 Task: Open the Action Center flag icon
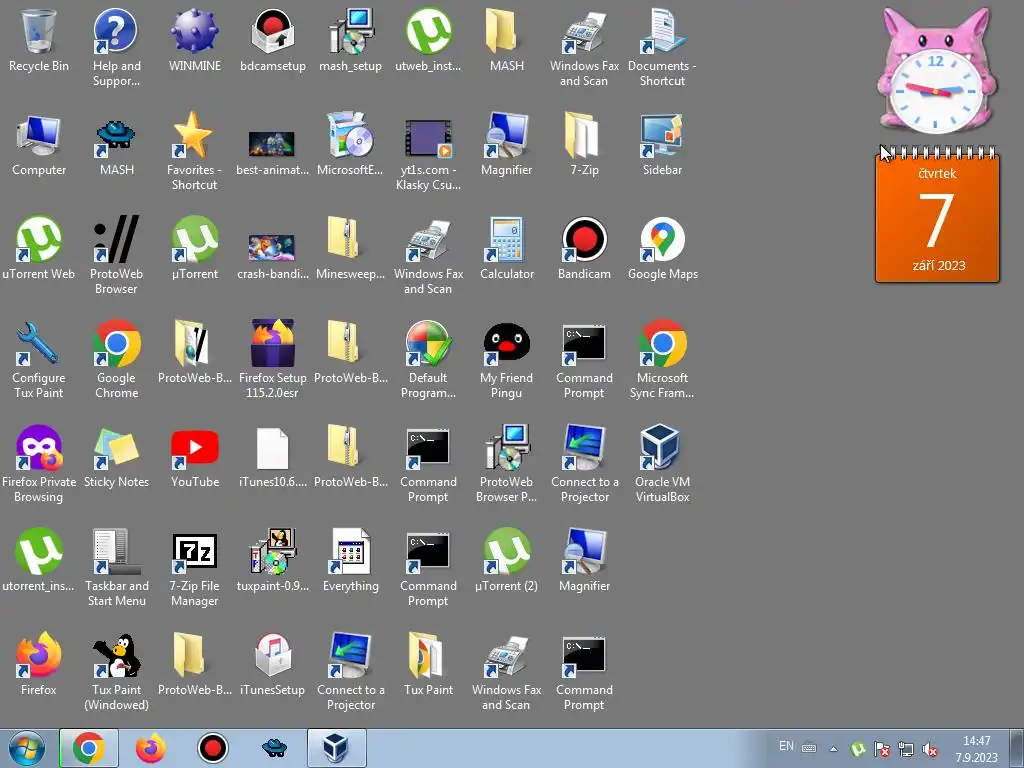pos(882,749)
